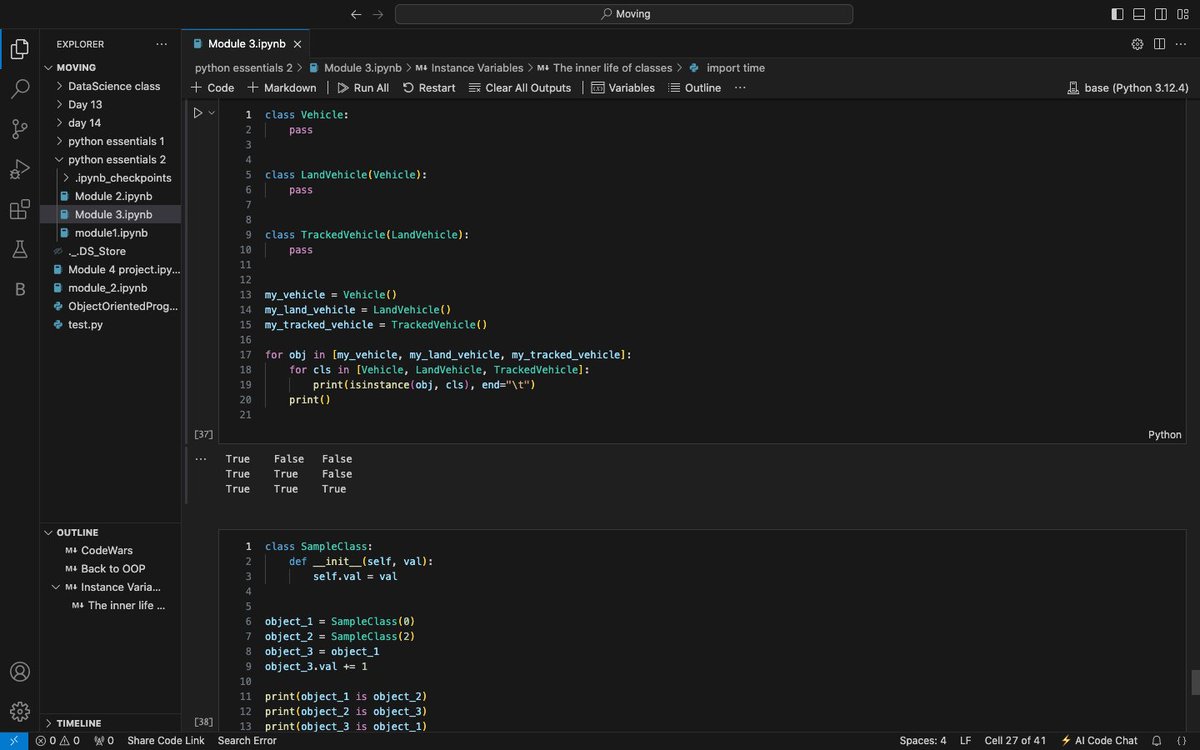Run All notebook cells
The height and width of the screenshot is (750, 1200).
pyautogui.click(x=363, y=88)
